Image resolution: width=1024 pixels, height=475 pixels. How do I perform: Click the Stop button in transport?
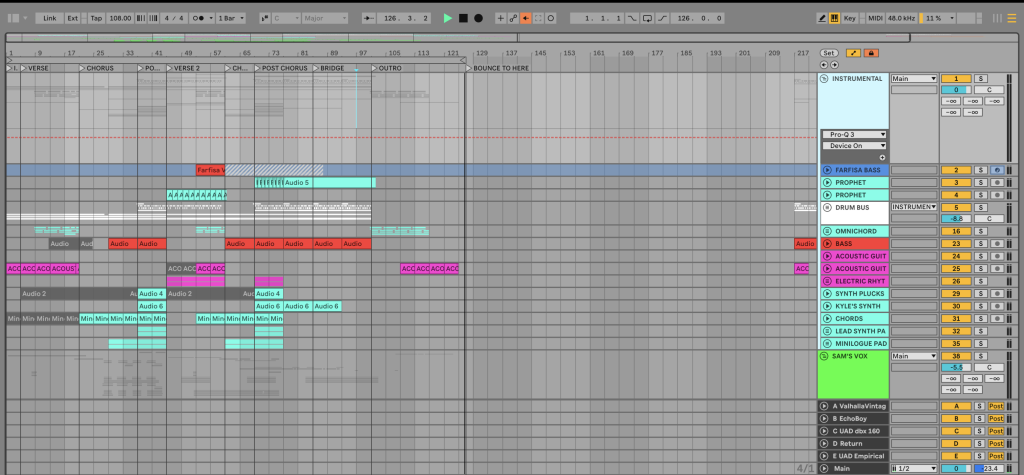(462, 18)
